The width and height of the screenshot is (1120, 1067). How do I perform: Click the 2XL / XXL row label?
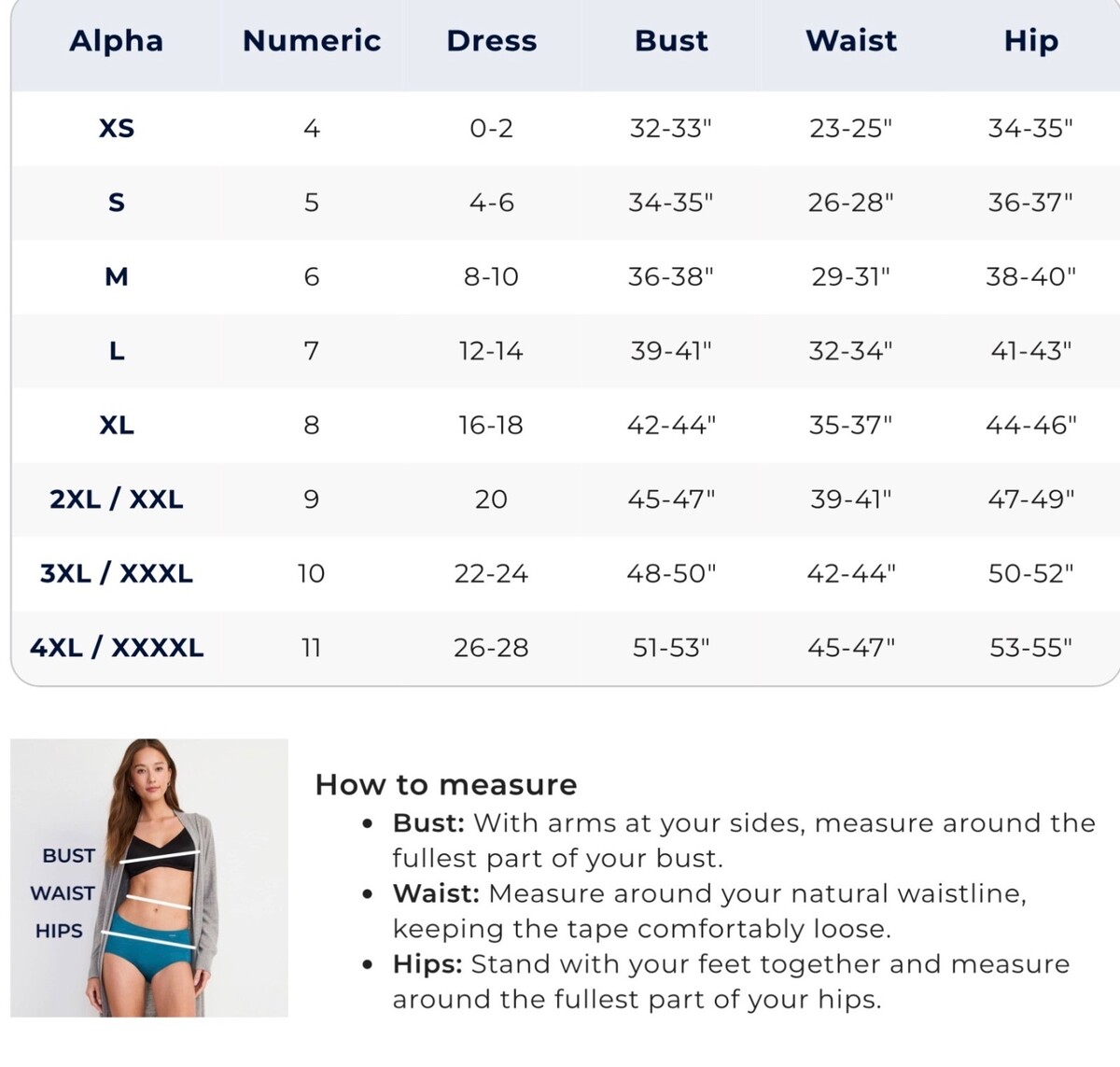[x=117, y=499]
